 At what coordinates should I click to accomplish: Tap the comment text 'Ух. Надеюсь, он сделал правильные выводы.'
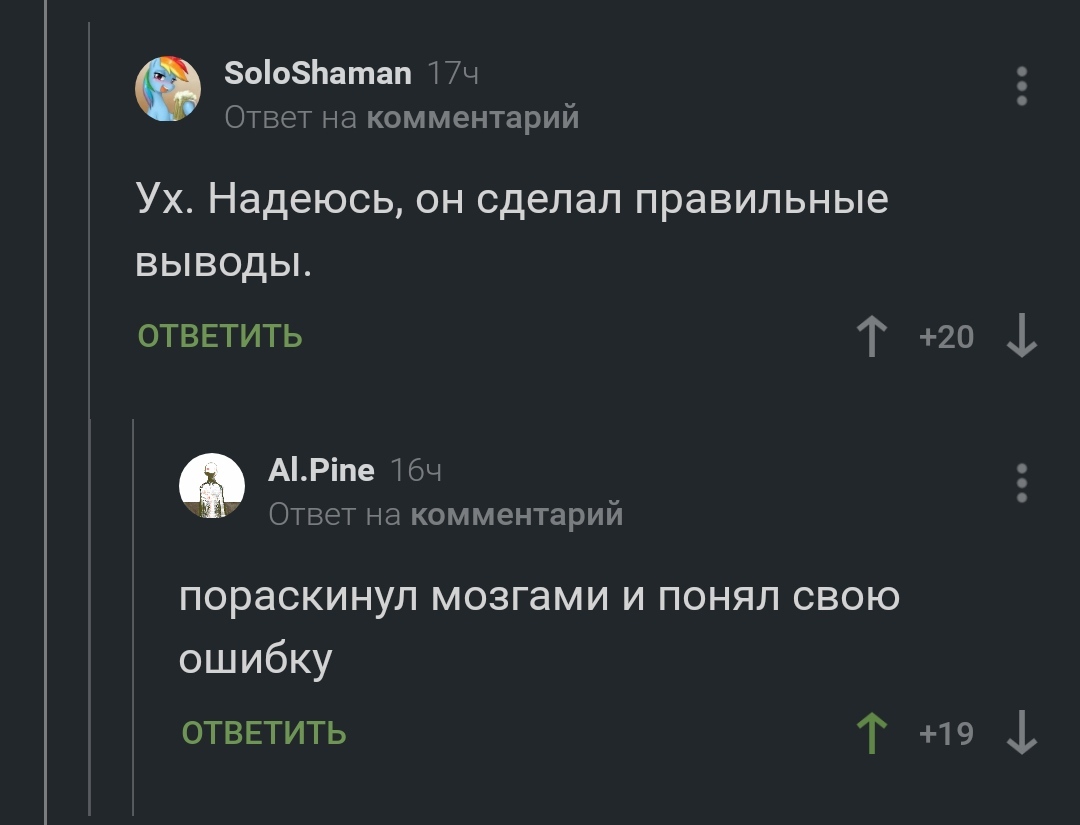[511, 230]
